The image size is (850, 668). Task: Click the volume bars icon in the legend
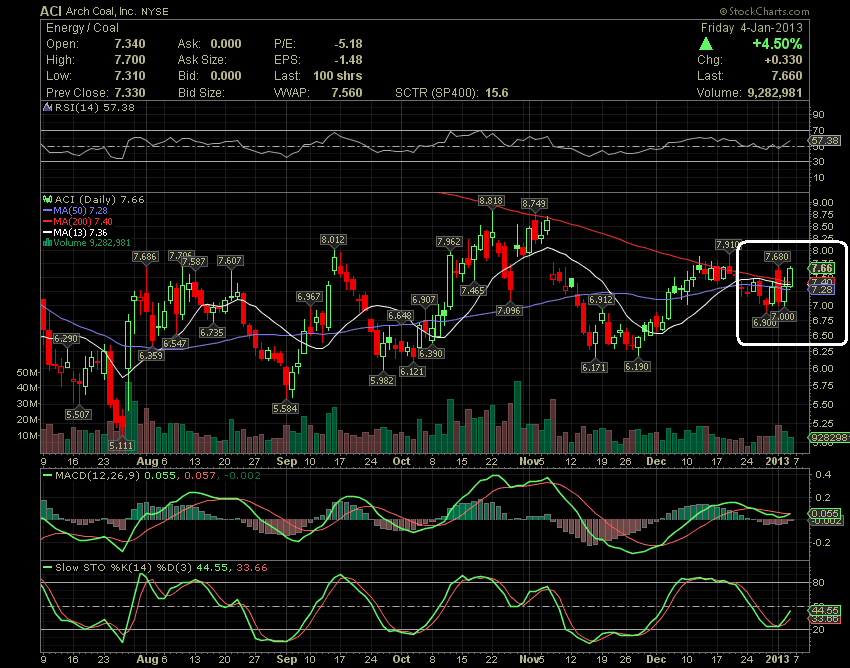point(48,242)
